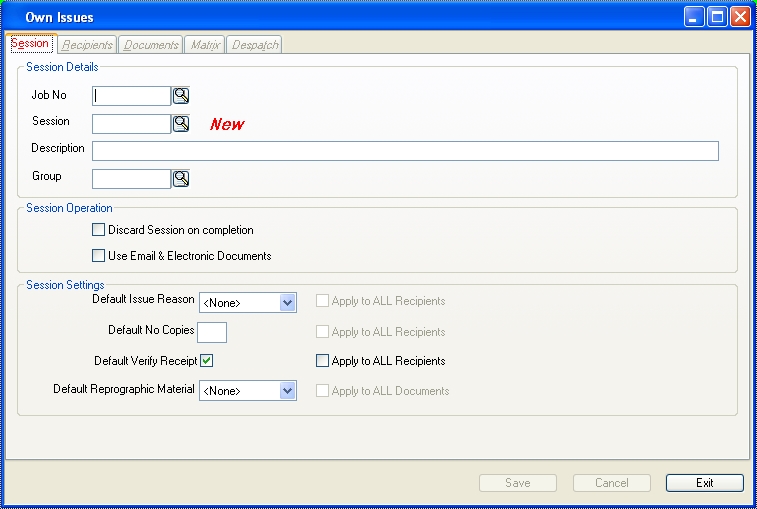Viewport: 757px width, 509px height.
Task: Click the Own Issues title text
Action: [x=59, y=17]
